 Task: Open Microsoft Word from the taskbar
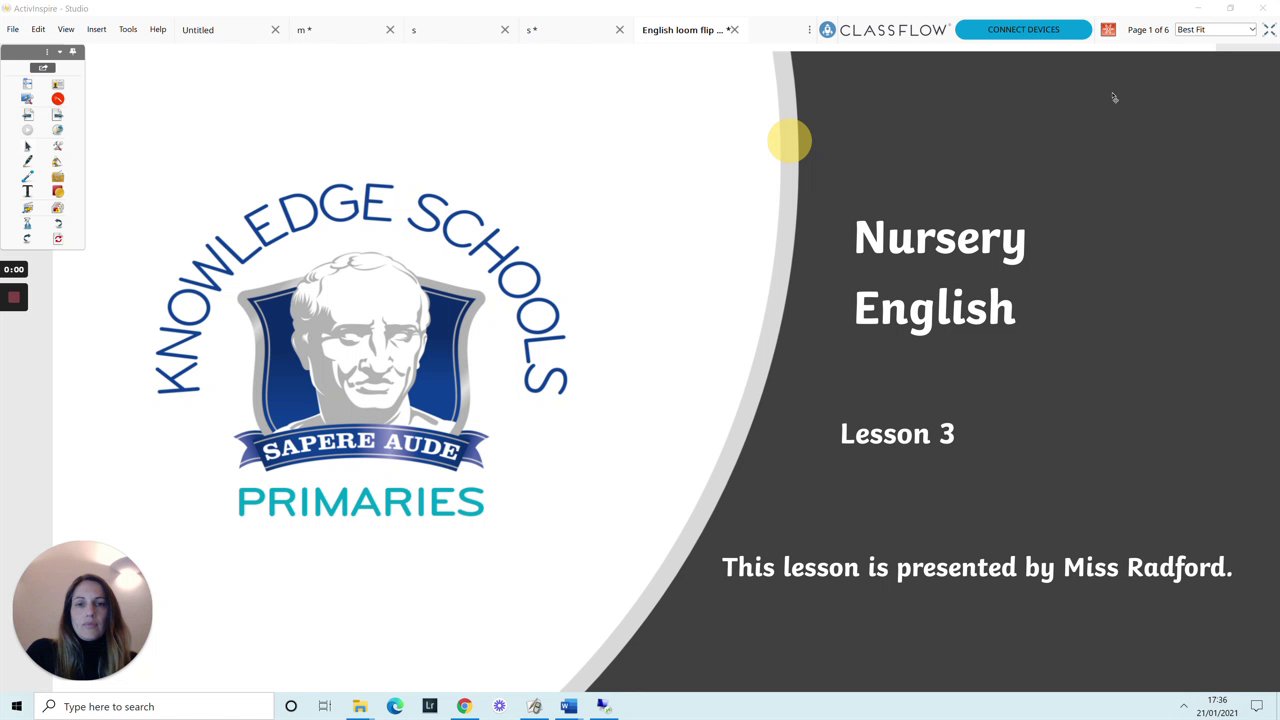point(568,706)
